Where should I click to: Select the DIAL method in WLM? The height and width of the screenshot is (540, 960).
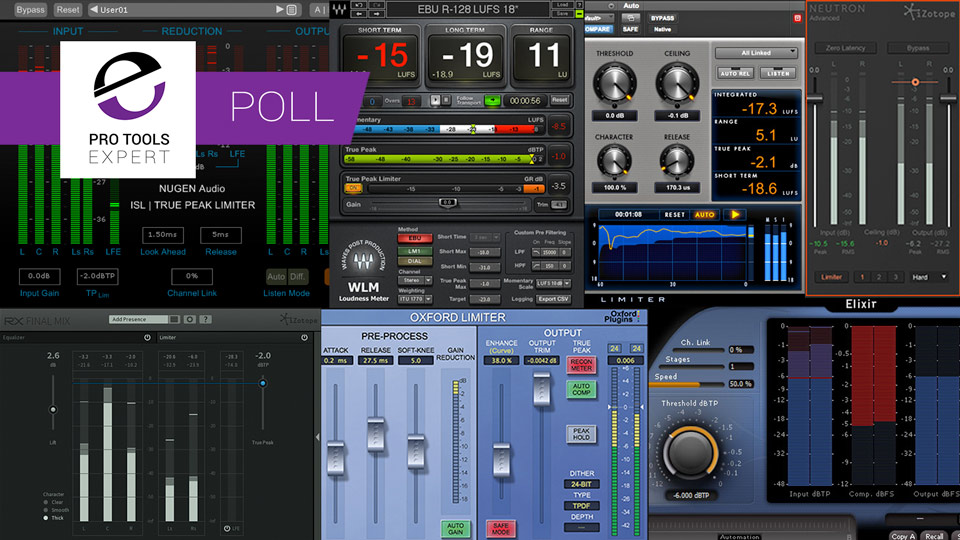tap(414, 261)
